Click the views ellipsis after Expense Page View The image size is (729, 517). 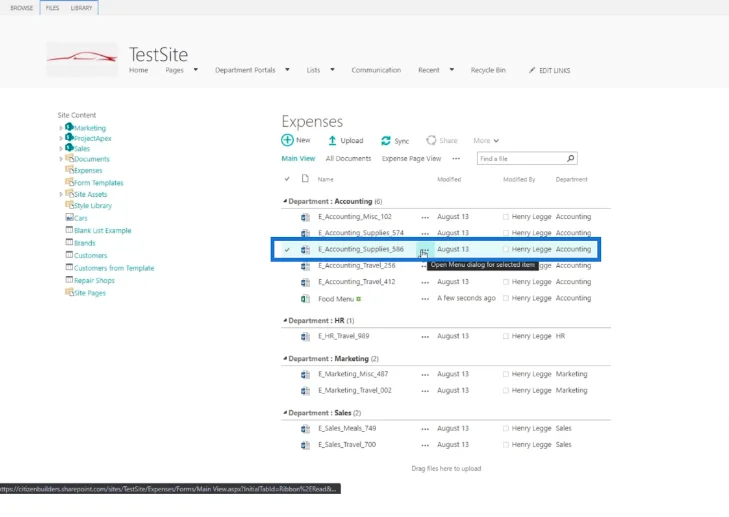coord(456,159)
